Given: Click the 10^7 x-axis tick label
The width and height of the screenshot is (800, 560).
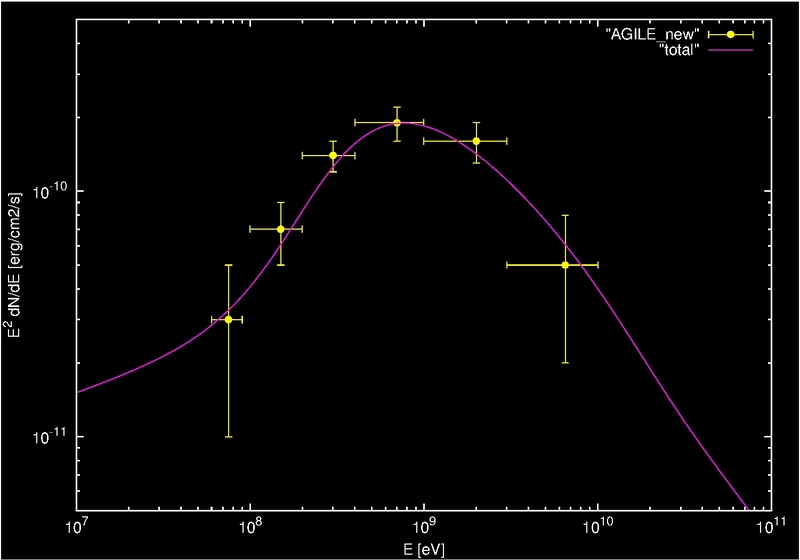Looking at the screenshot, I should (x=77, y=527).
